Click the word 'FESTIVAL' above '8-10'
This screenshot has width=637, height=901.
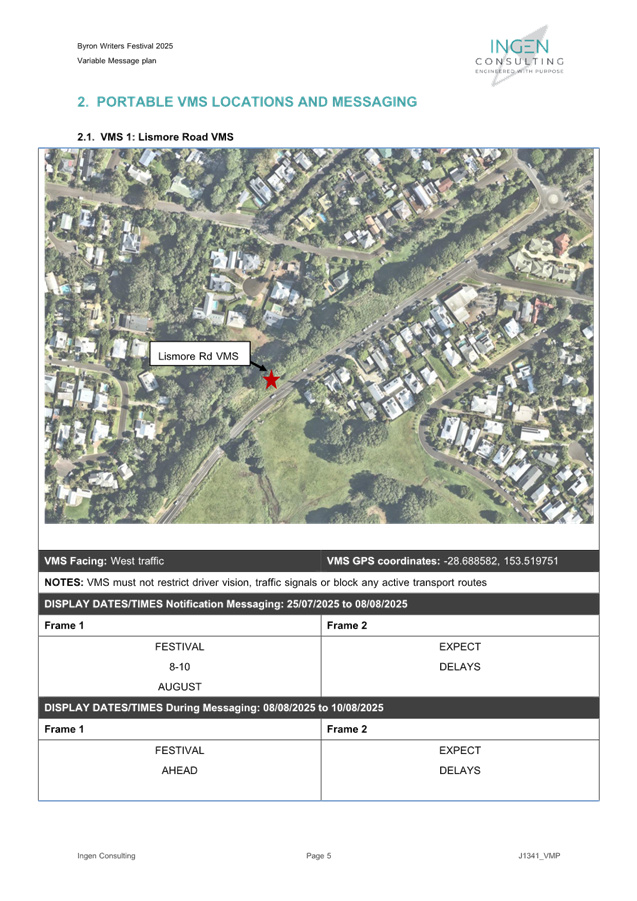[179, 646]
